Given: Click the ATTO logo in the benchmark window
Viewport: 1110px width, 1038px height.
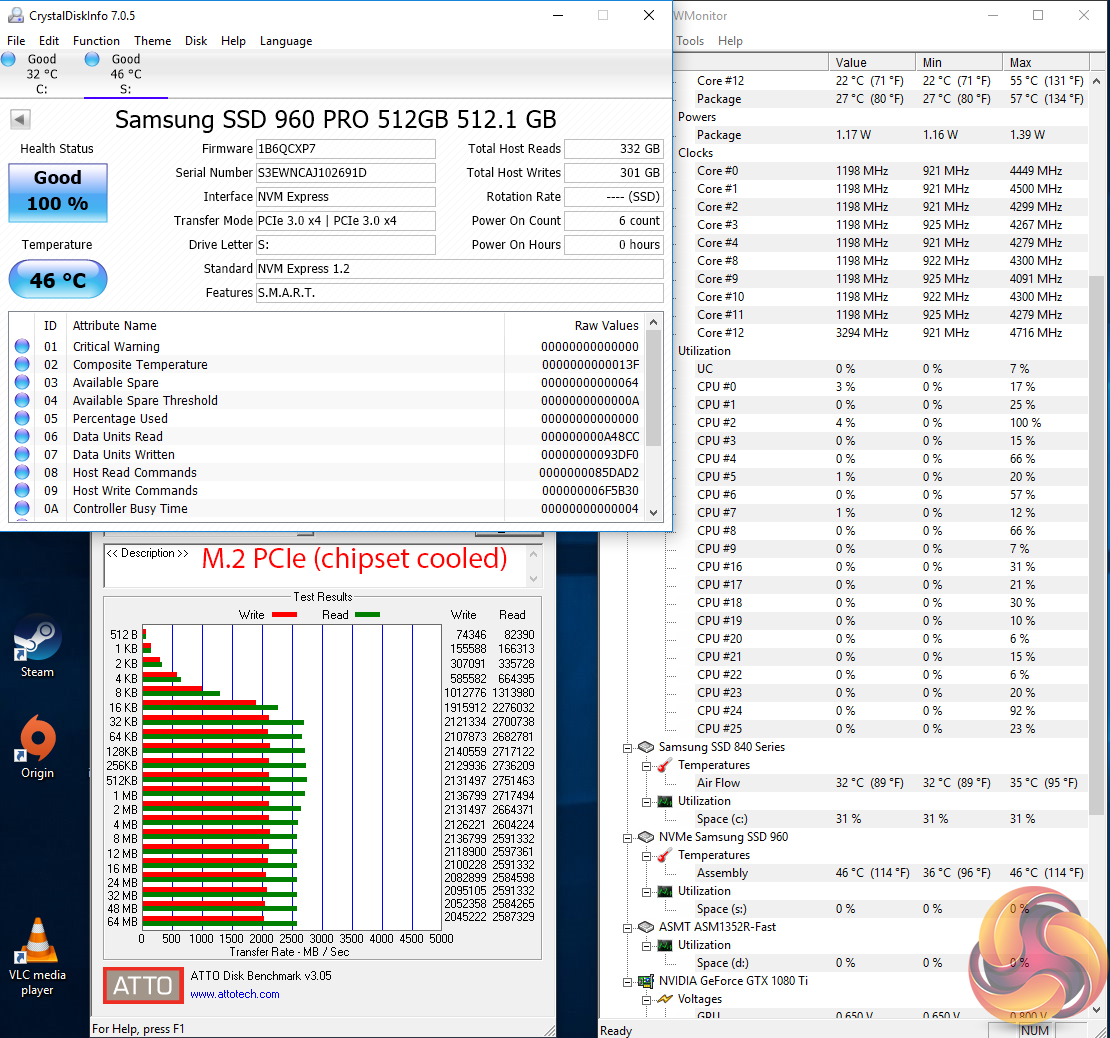Looking at the screenshot, I should click(144, 985).
